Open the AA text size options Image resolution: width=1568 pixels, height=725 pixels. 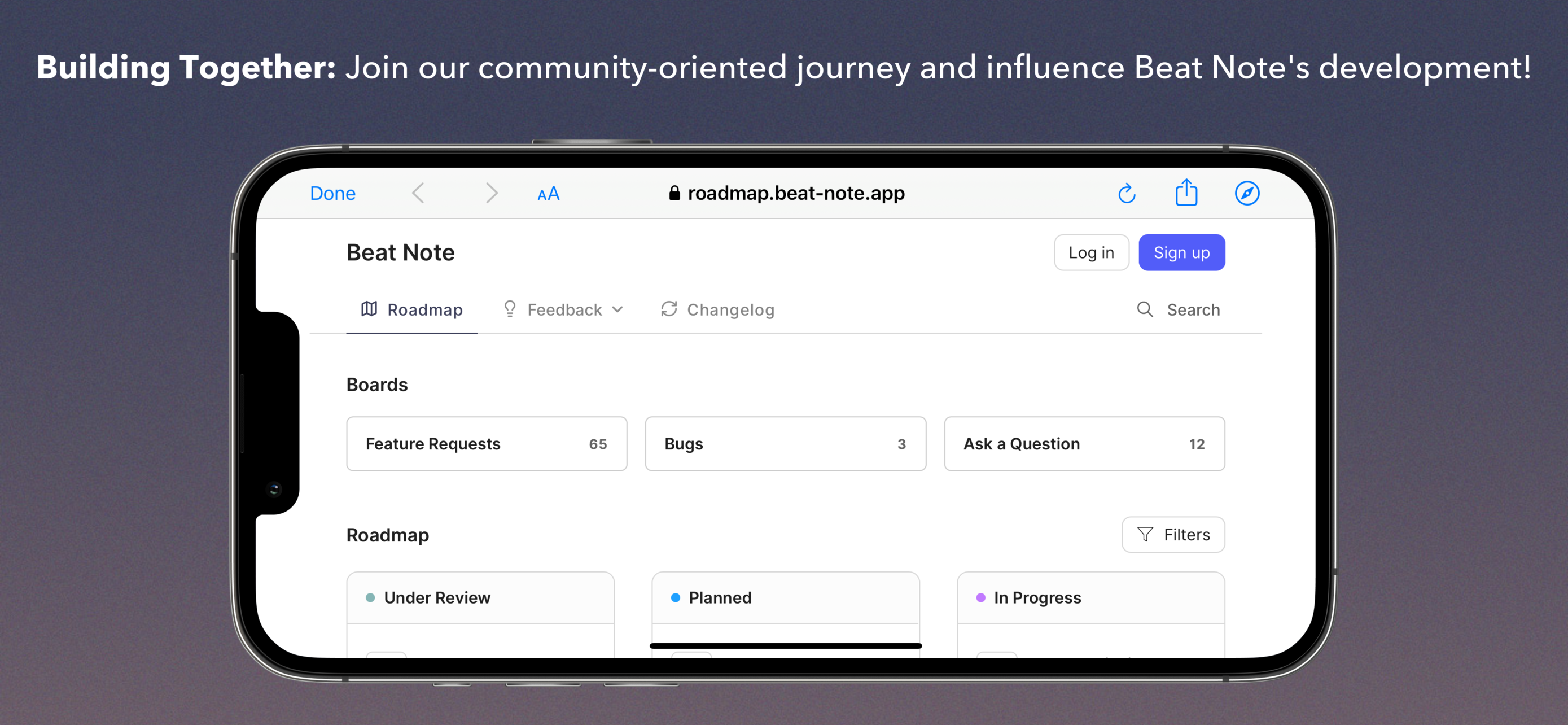[549, 194]
